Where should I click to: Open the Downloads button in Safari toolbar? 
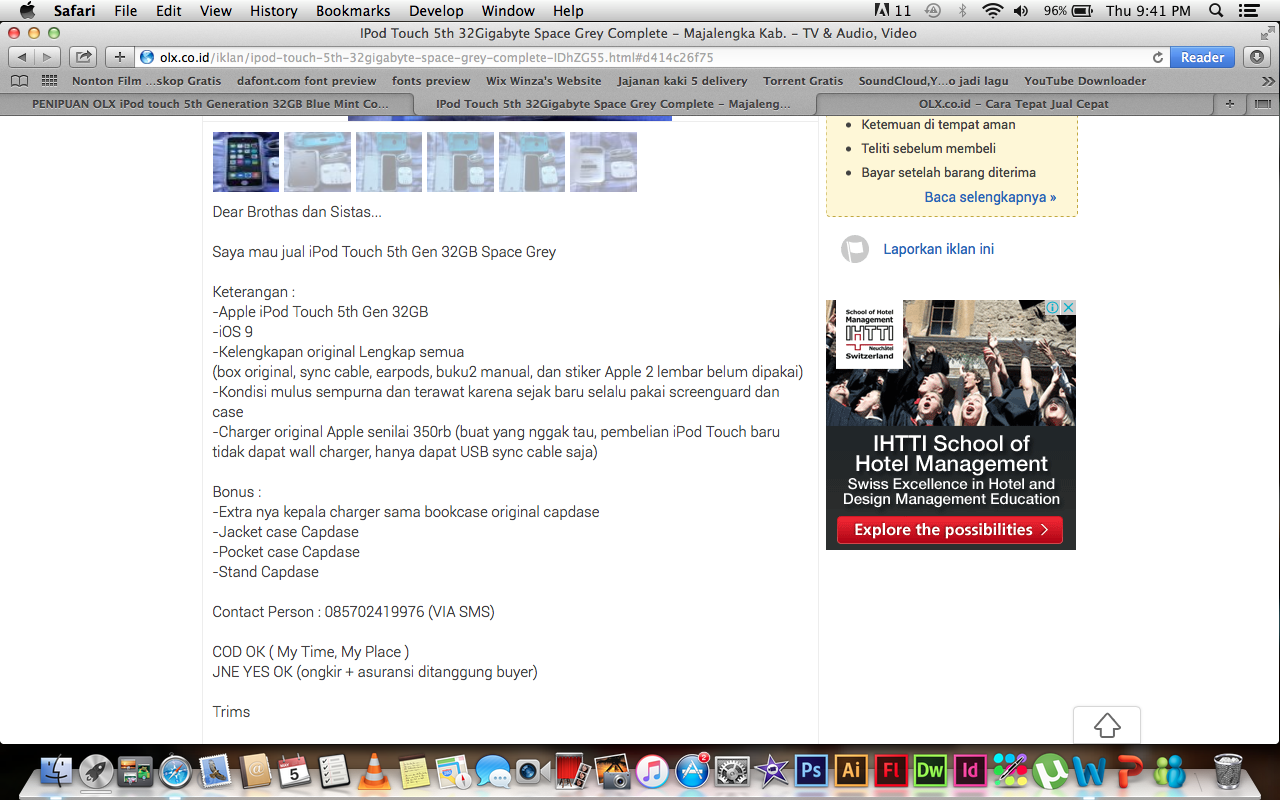pyautogui.click(x=1258, y=57)
